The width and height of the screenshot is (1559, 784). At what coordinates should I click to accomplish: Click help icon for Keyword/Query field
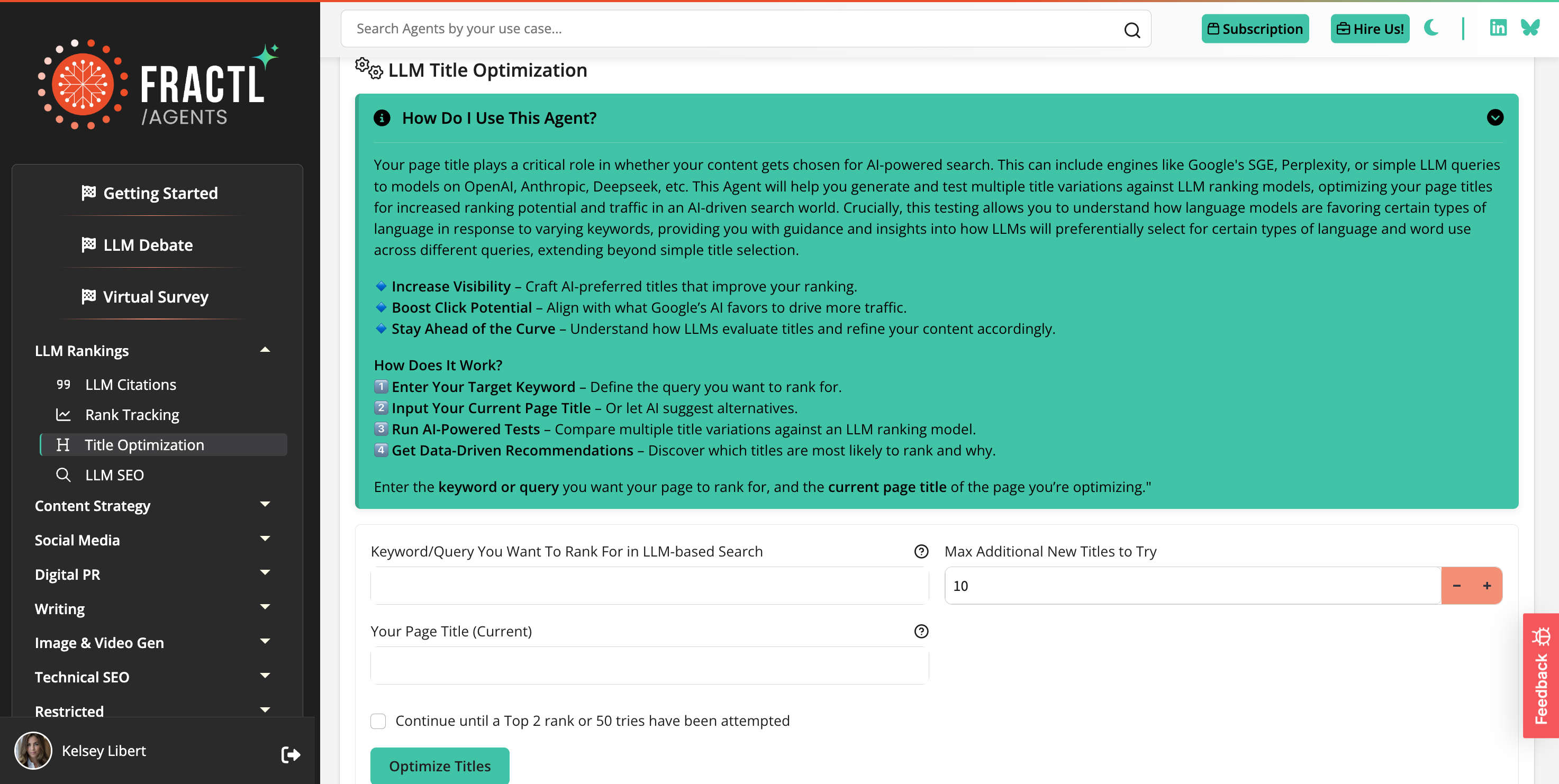click(920, 551)
